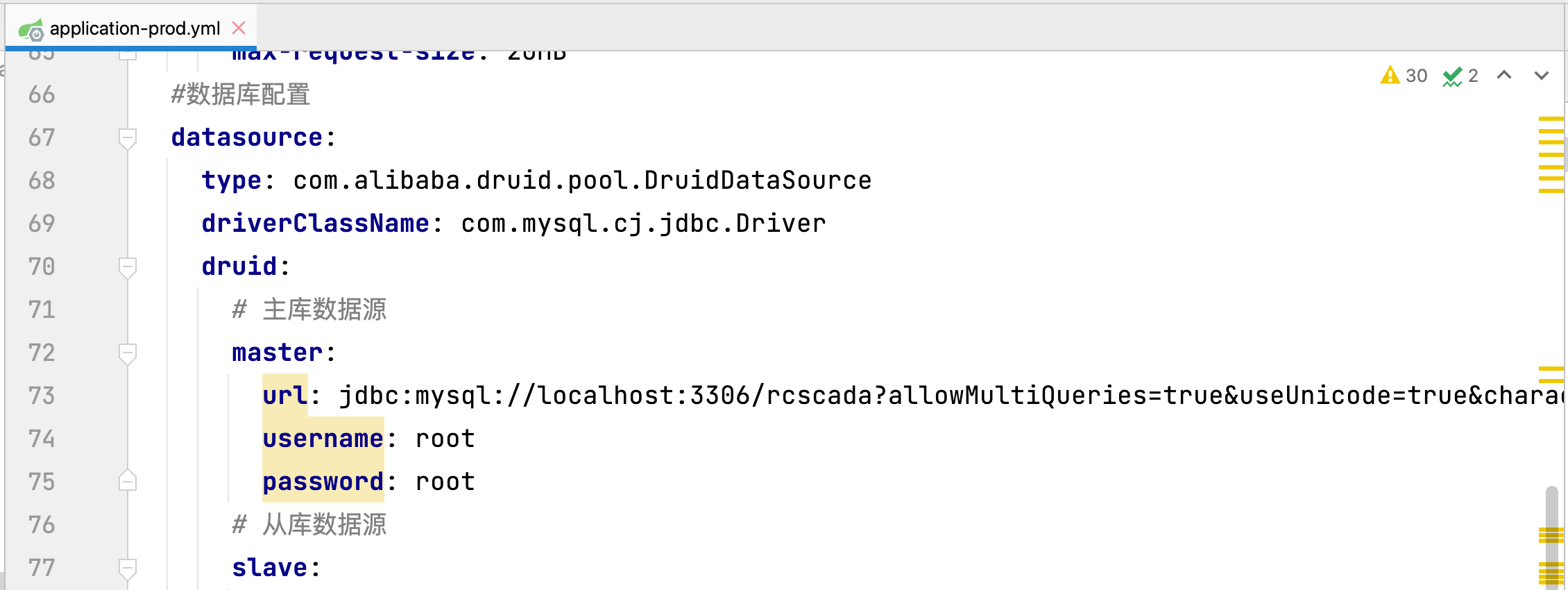Click the Spring file icon on application-prod.yml tab
The height and width of the screenshot is (590, 1568).
(x=31, y=29)
